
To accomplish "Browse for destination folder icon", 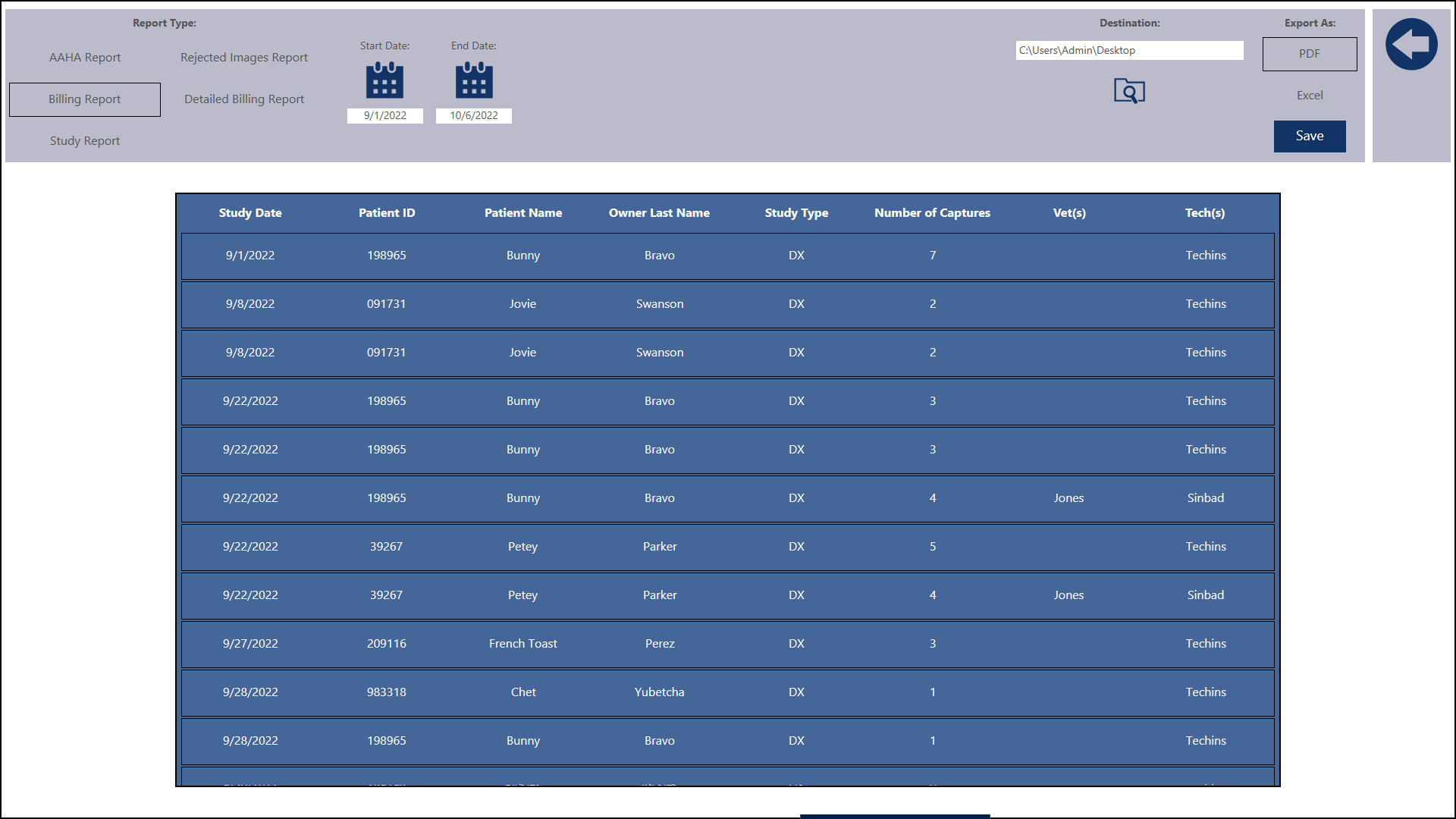I will [1129, 91].
